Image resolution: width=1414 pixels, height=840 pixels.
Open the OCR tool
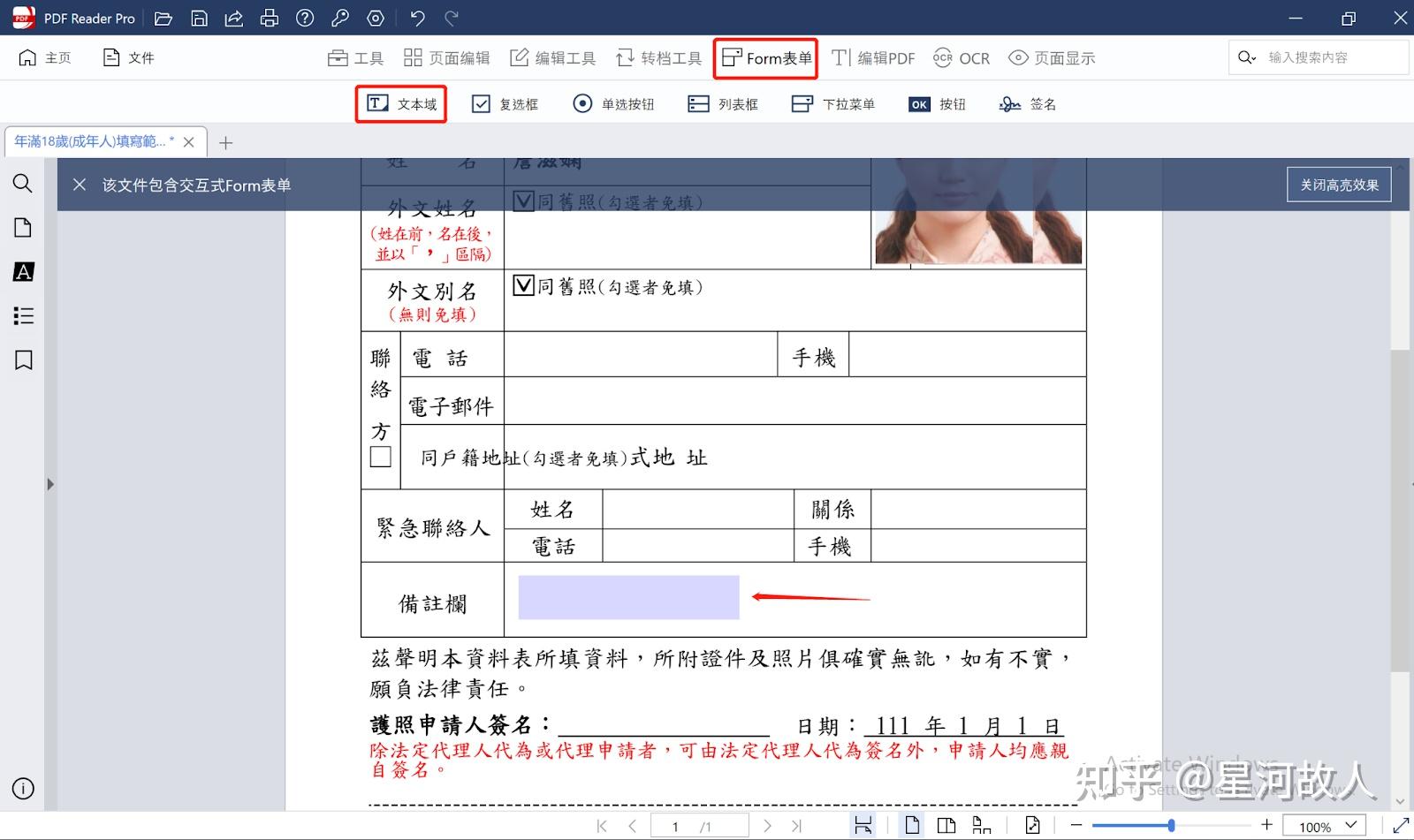960,57
